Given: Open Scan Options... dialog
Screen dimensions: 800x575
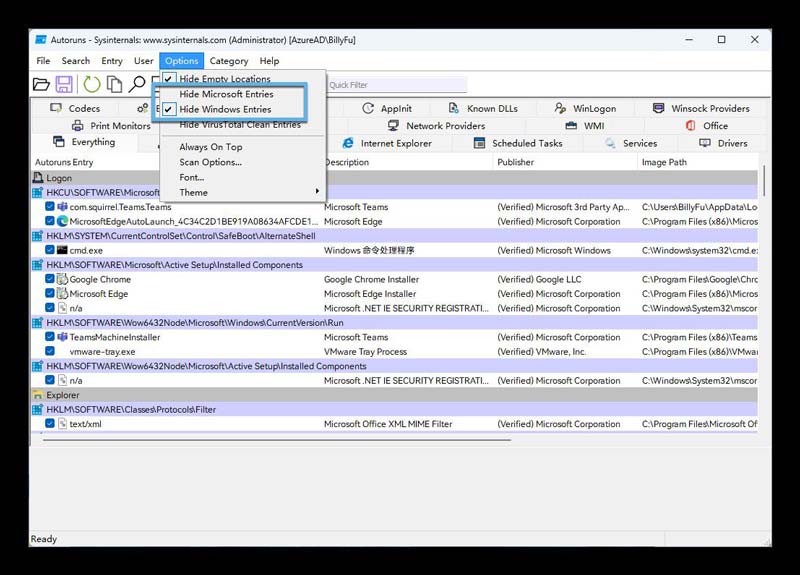Looking at the screenshot, I should 243,162.
